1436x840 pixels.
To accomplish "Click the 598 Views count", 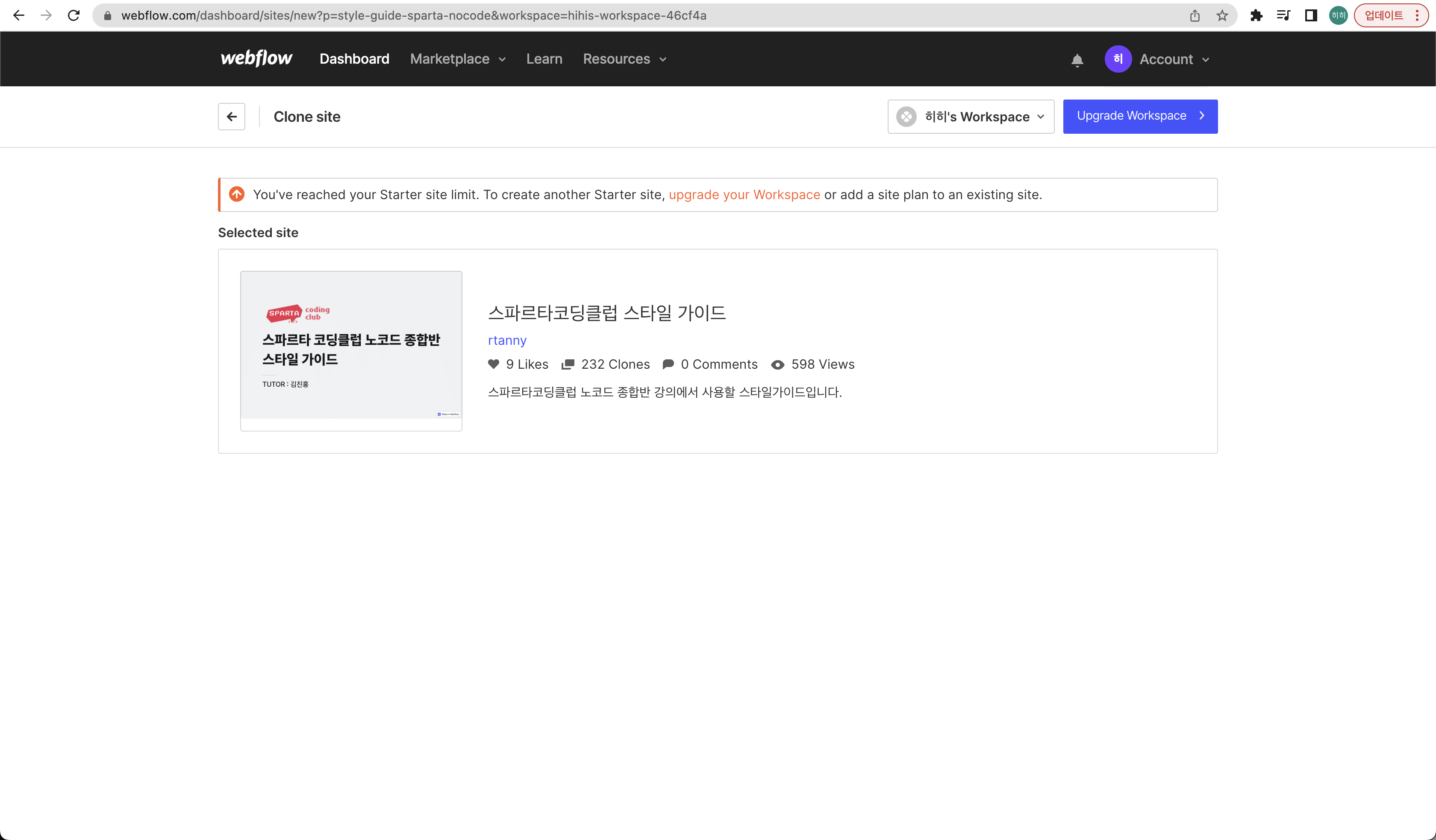I will [823, 364].
